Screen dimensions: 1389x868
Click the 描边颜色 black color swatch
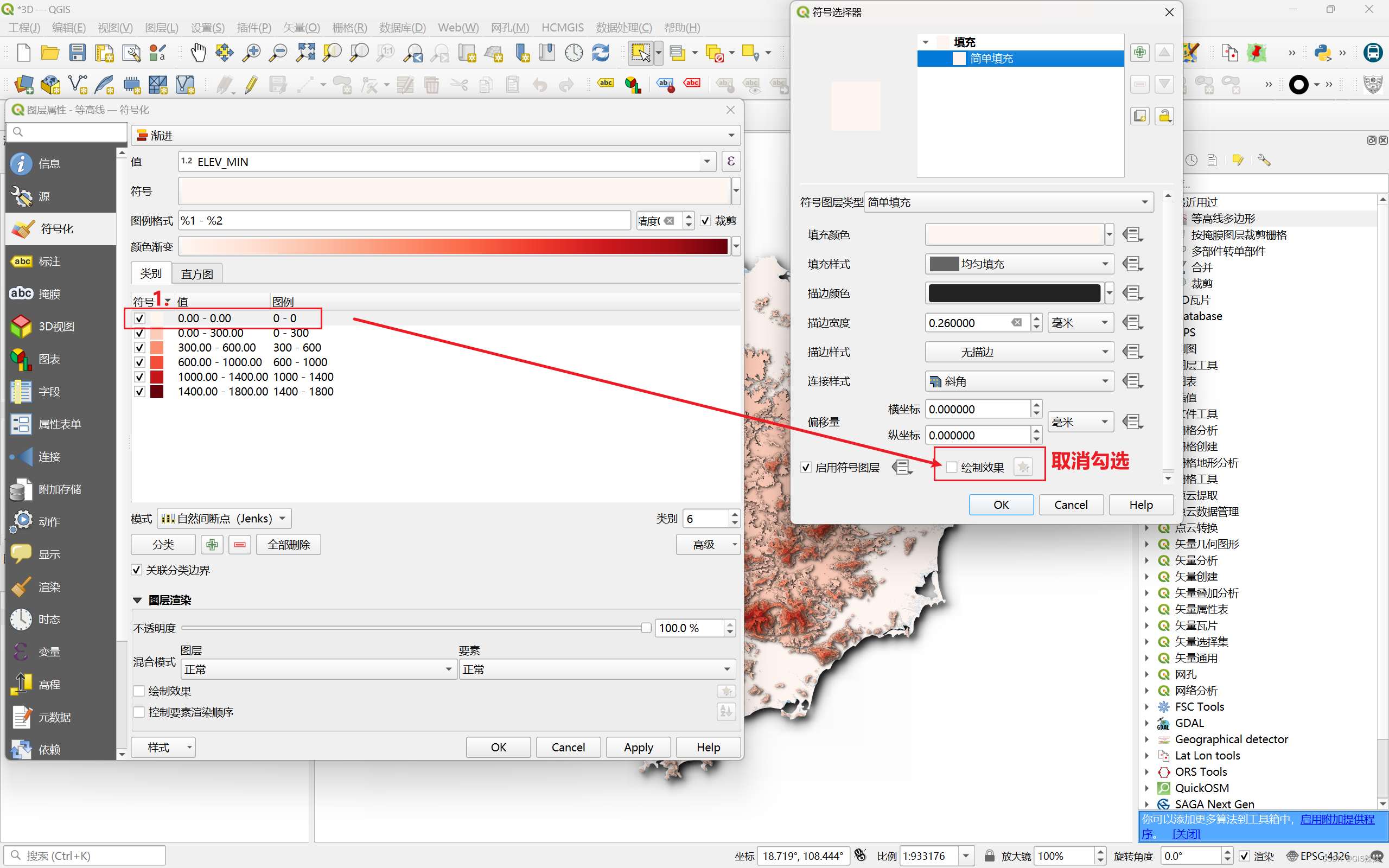[1014, 293]
